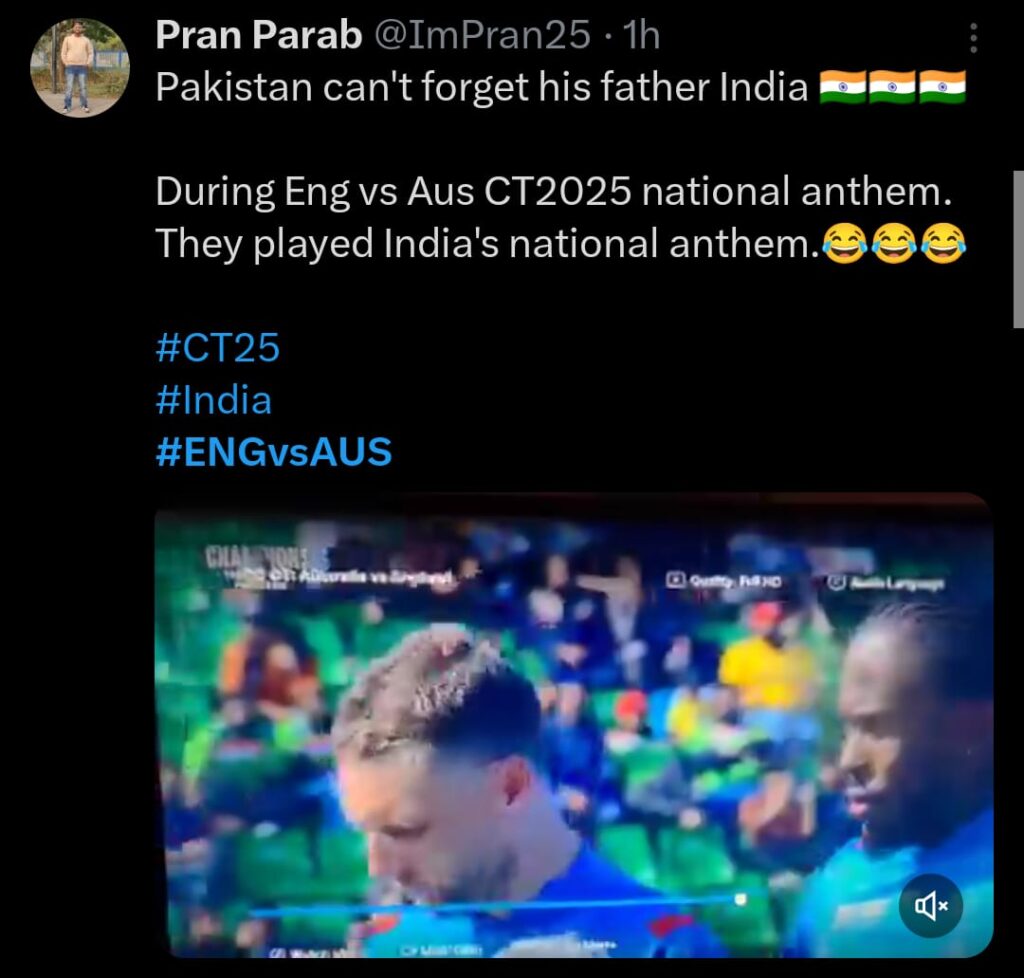Viewport: 1024px width, 978px height.
Task: Open the #CT25 hashtag
Action: (x=217, y=347)
